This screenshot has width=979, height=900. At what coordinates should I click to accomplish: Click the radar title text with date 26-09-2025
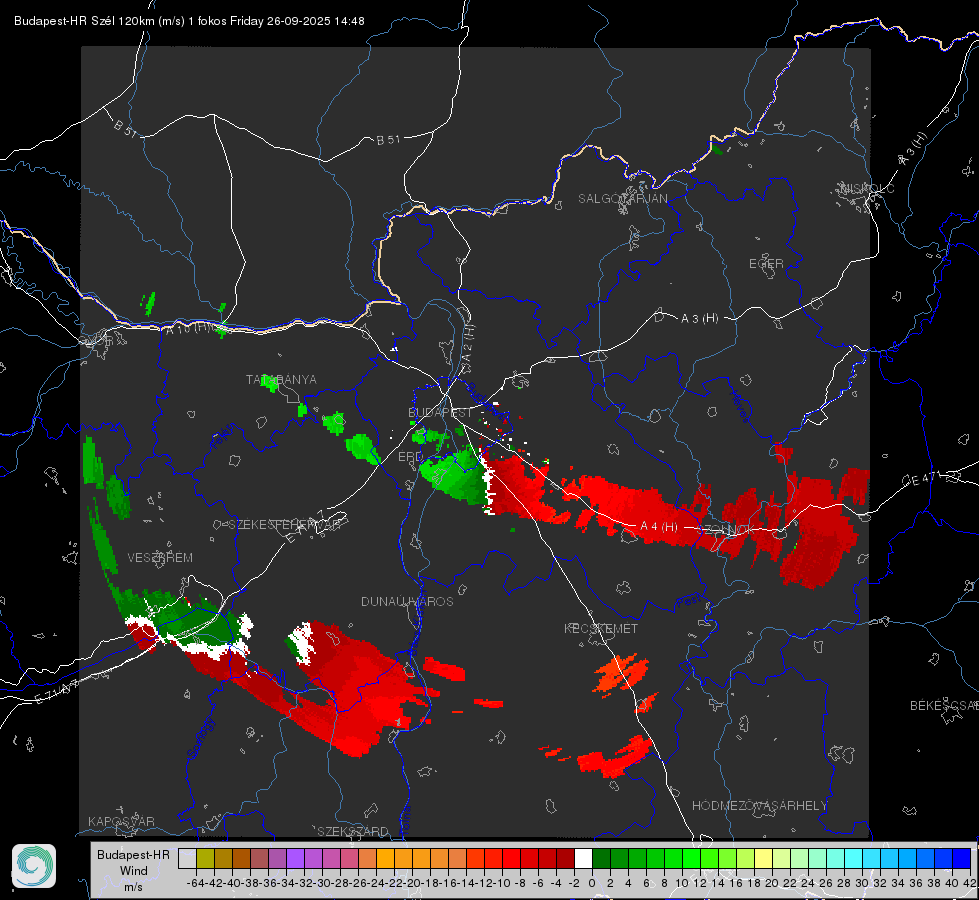[x=189, y=21]
